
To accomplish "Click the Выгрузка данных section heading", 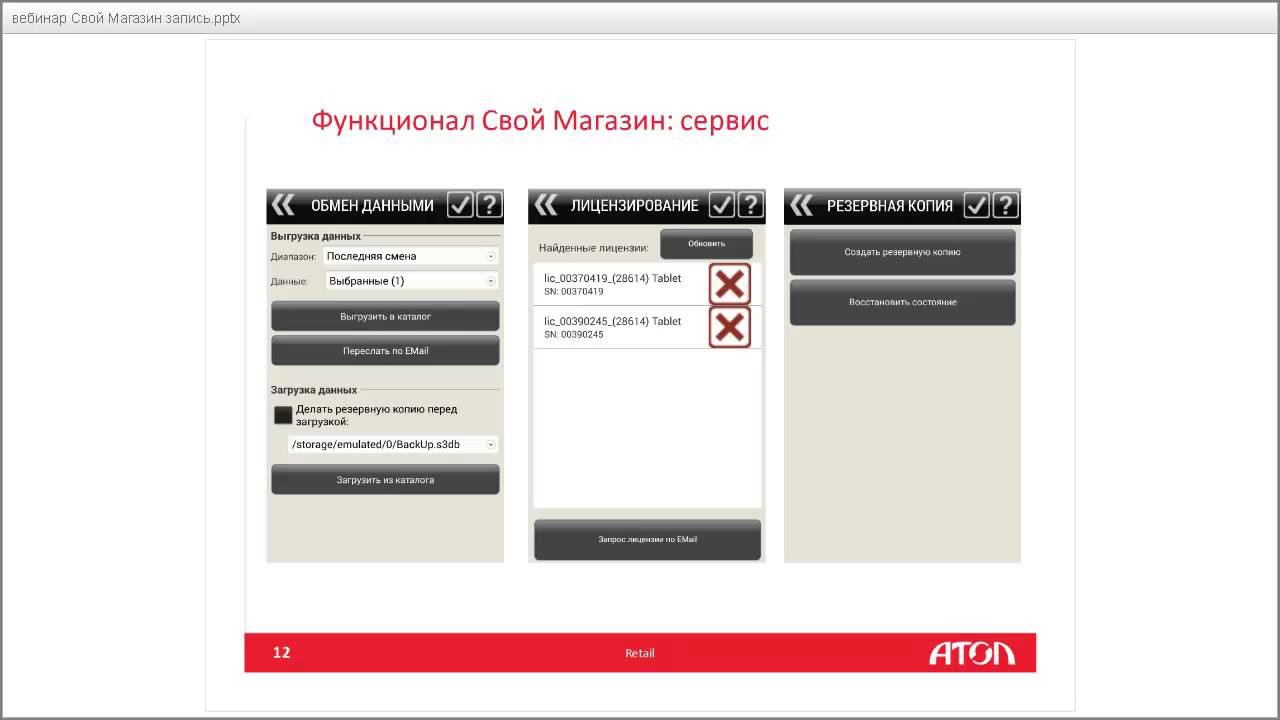I will (316, 236).
